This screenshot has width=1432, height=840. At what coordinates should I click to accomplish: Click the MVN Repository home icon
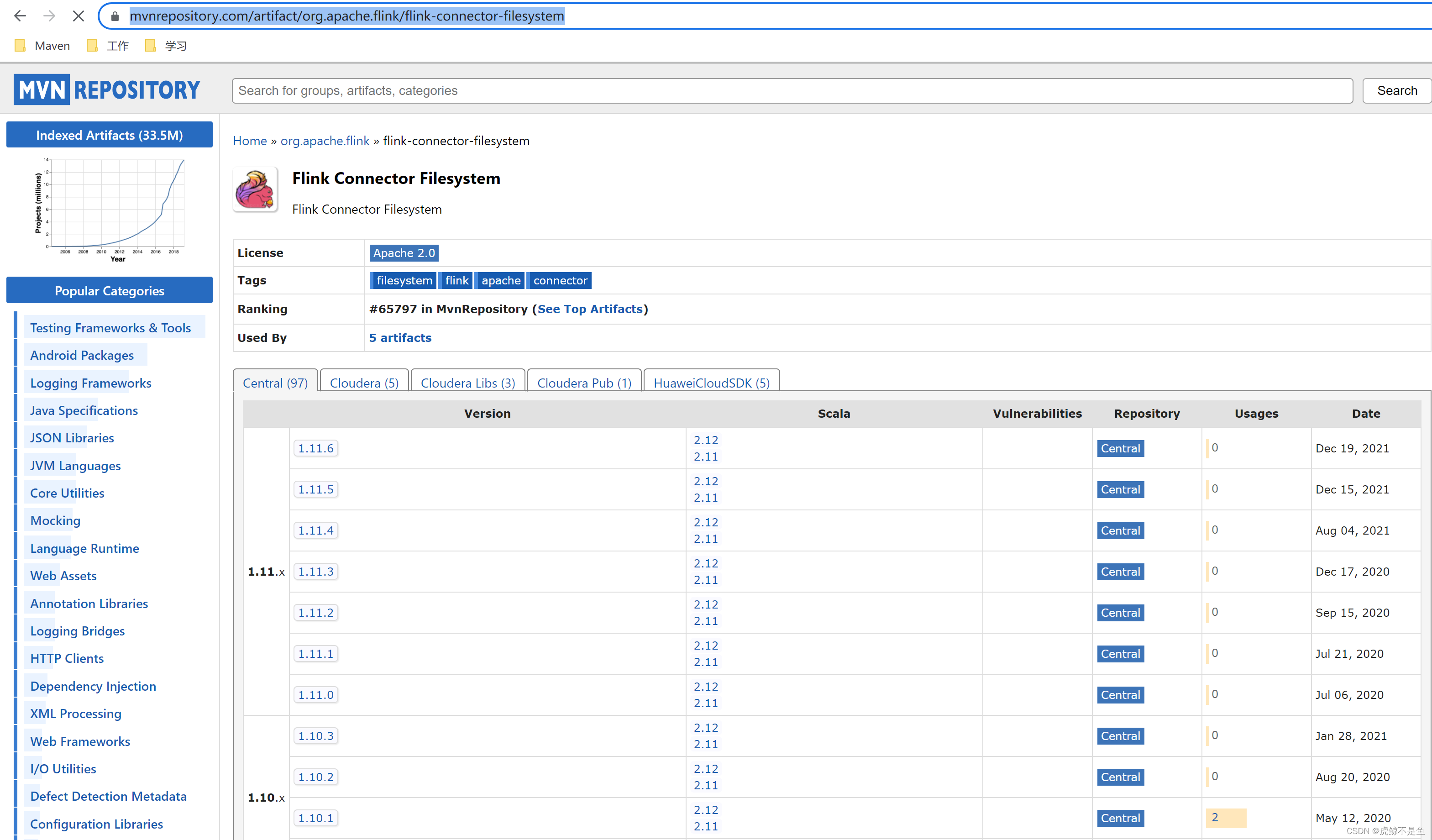pos(111,89)
